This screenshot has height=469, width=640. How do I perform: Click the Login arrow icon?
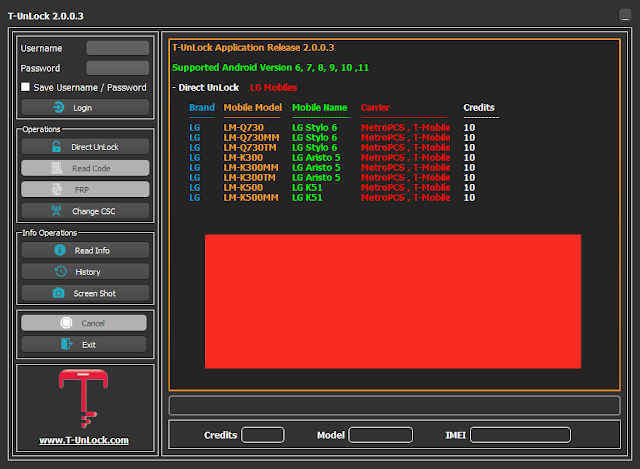(x=58, y=107)
